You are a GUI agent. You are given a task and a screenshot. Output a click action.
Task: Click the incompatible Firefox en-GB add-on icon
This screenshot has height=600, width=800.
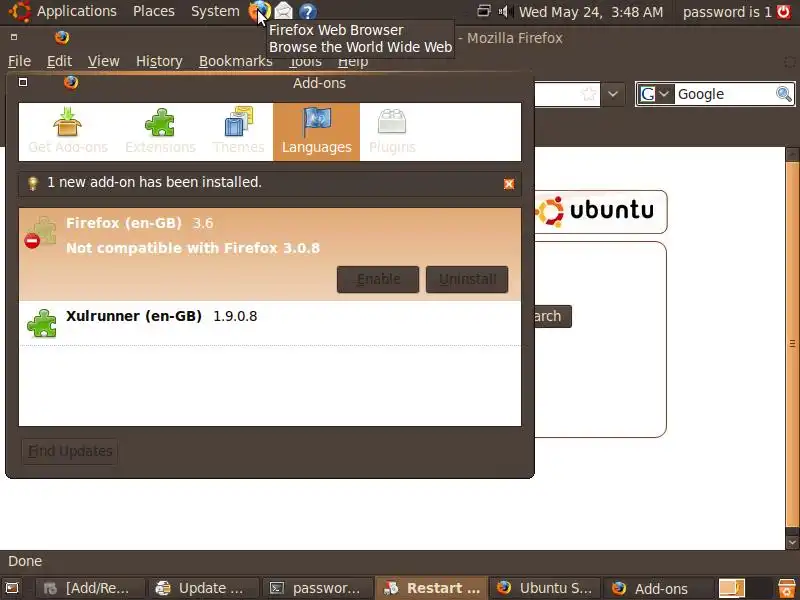(41, 232)
